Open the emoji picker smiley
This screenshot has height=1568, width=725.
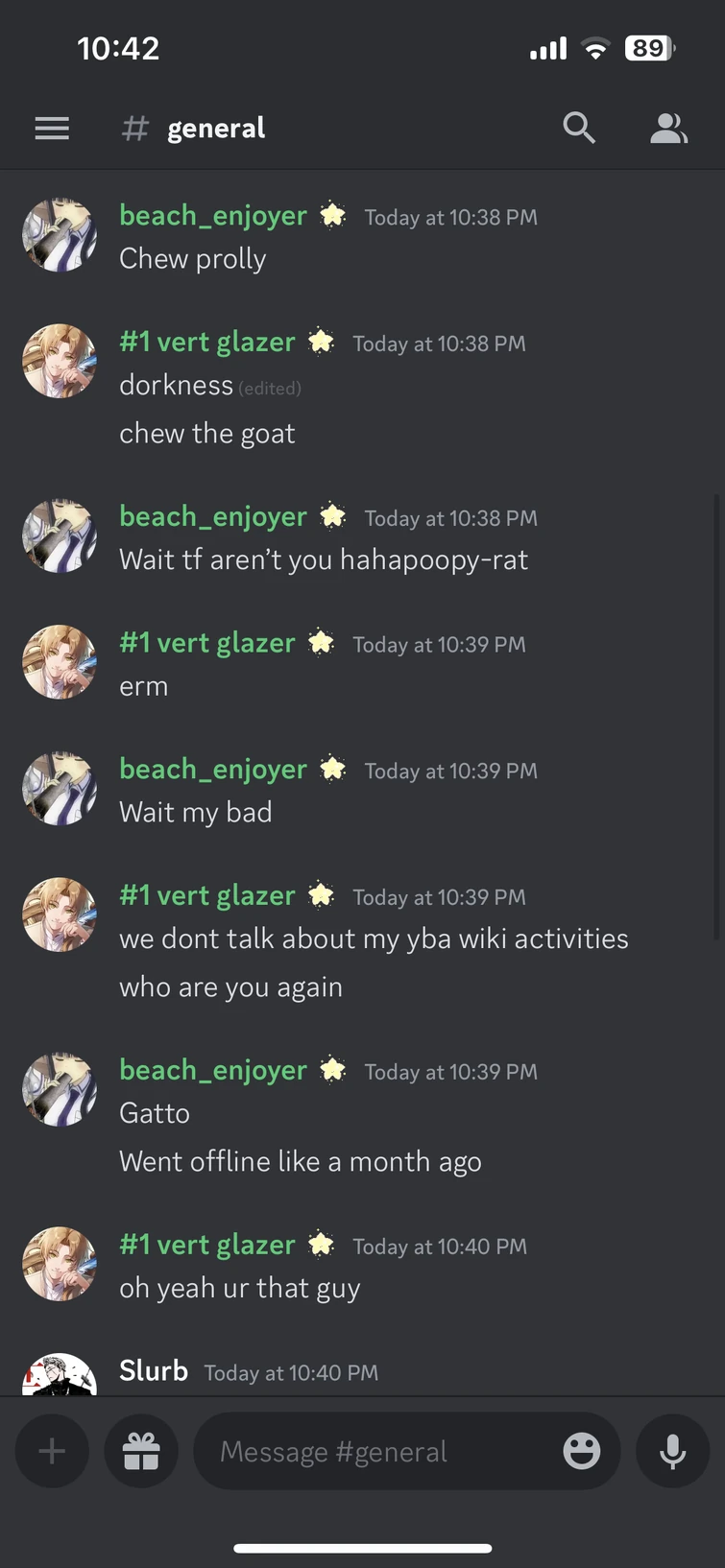[582, 1451]
